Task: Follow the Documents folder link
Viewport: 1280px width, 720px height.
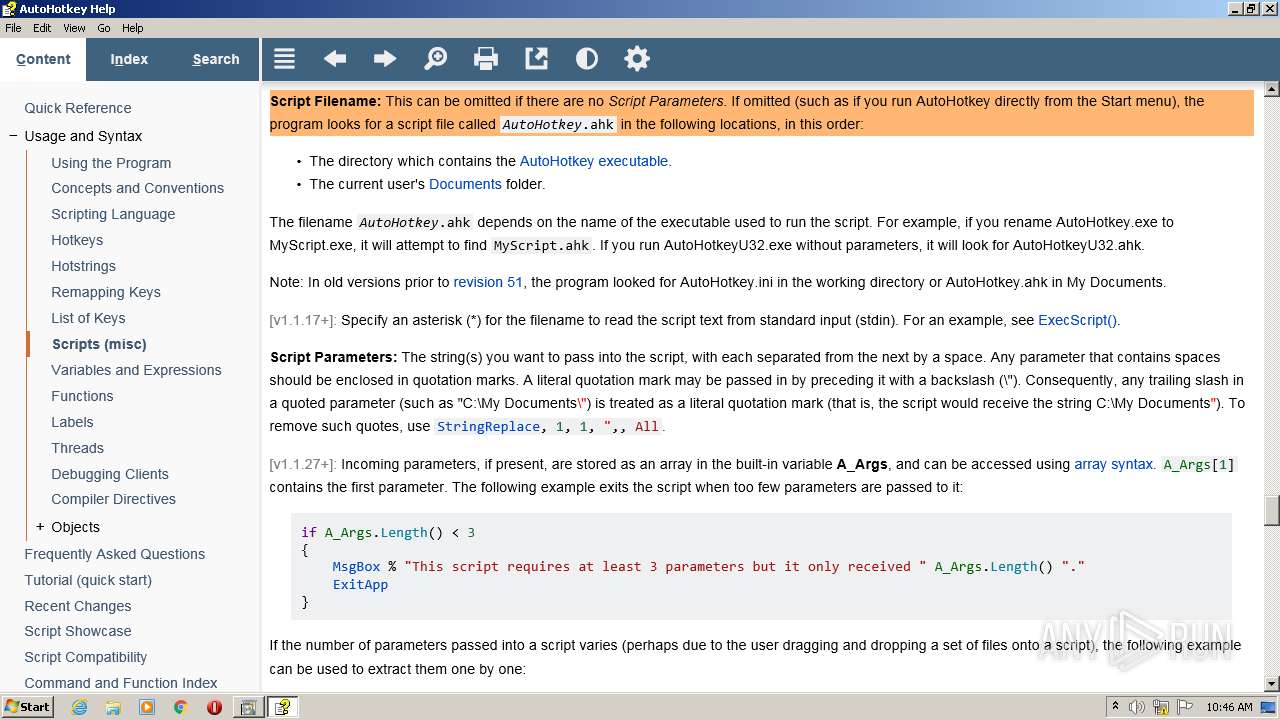Action: pyautogui.click(x=465, y=184)
